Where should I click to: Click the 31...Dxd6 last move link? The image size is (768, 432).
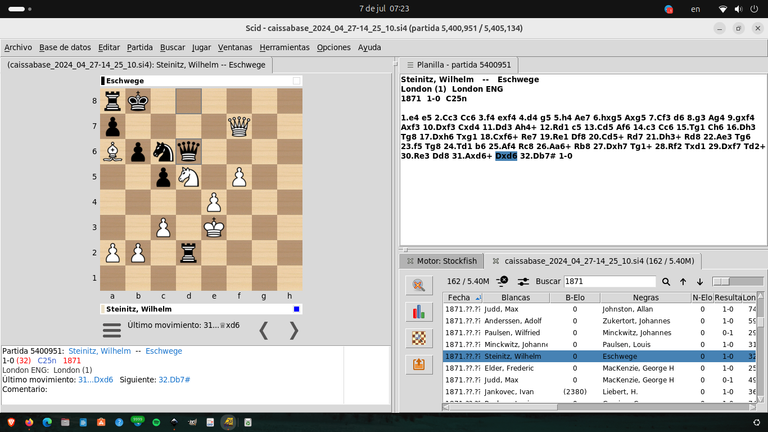point(96,380)
